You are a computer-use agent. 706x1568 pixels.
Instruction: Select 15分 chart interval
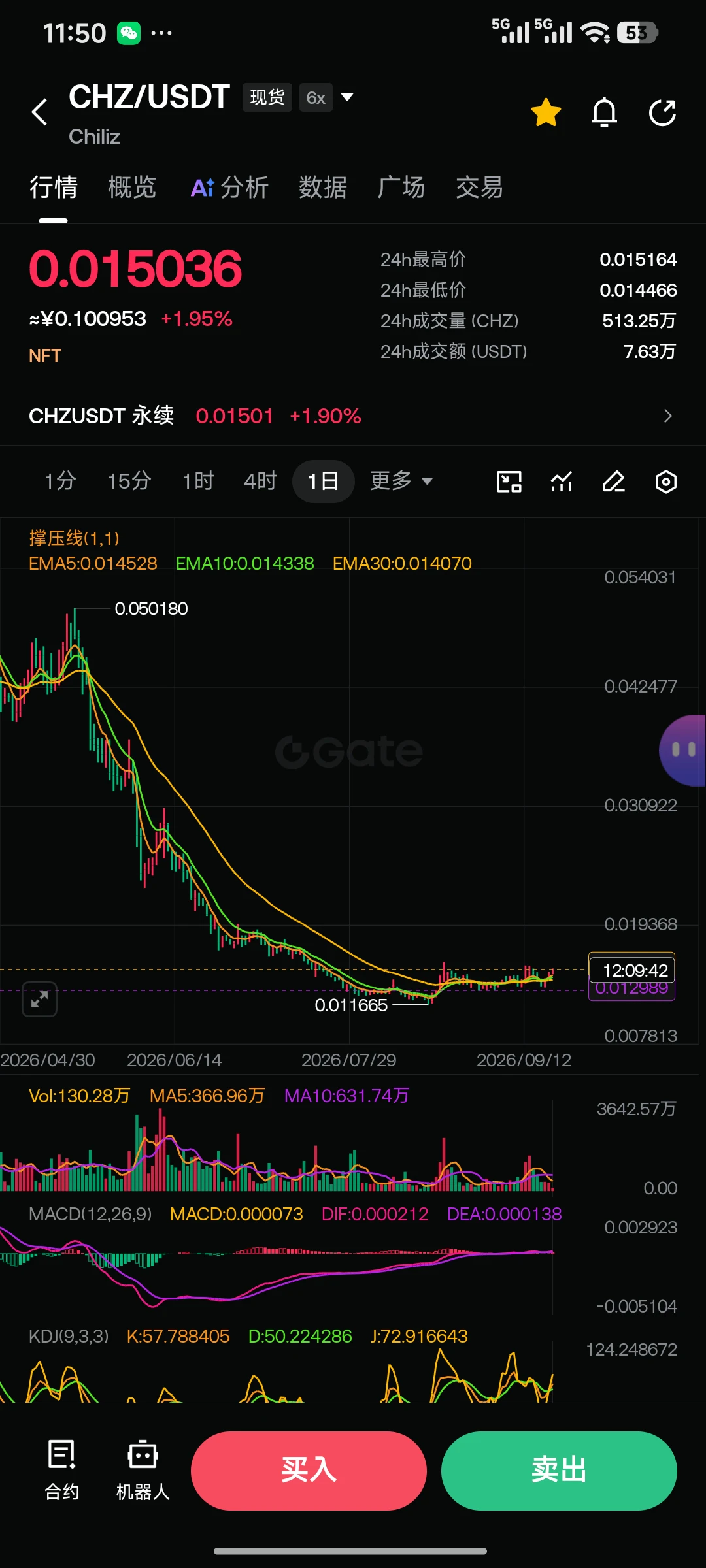click(x=129, y=482)
